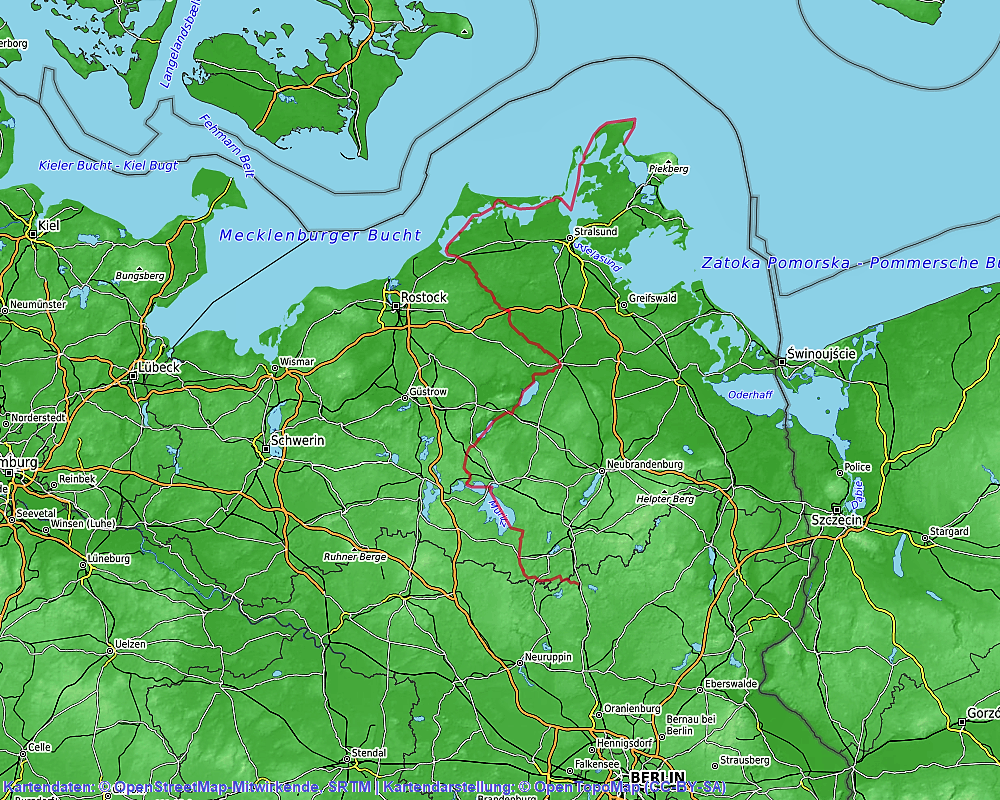Select the Schwerin city marker
1000x800 pixels.
266,448
